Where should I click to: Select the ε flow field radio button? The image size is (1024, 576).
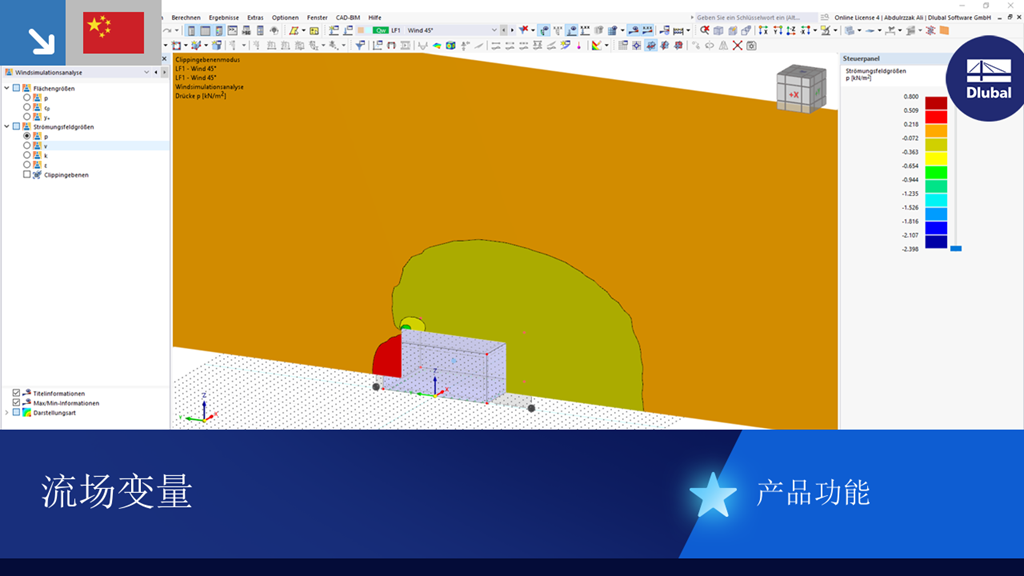coord(27,165)
